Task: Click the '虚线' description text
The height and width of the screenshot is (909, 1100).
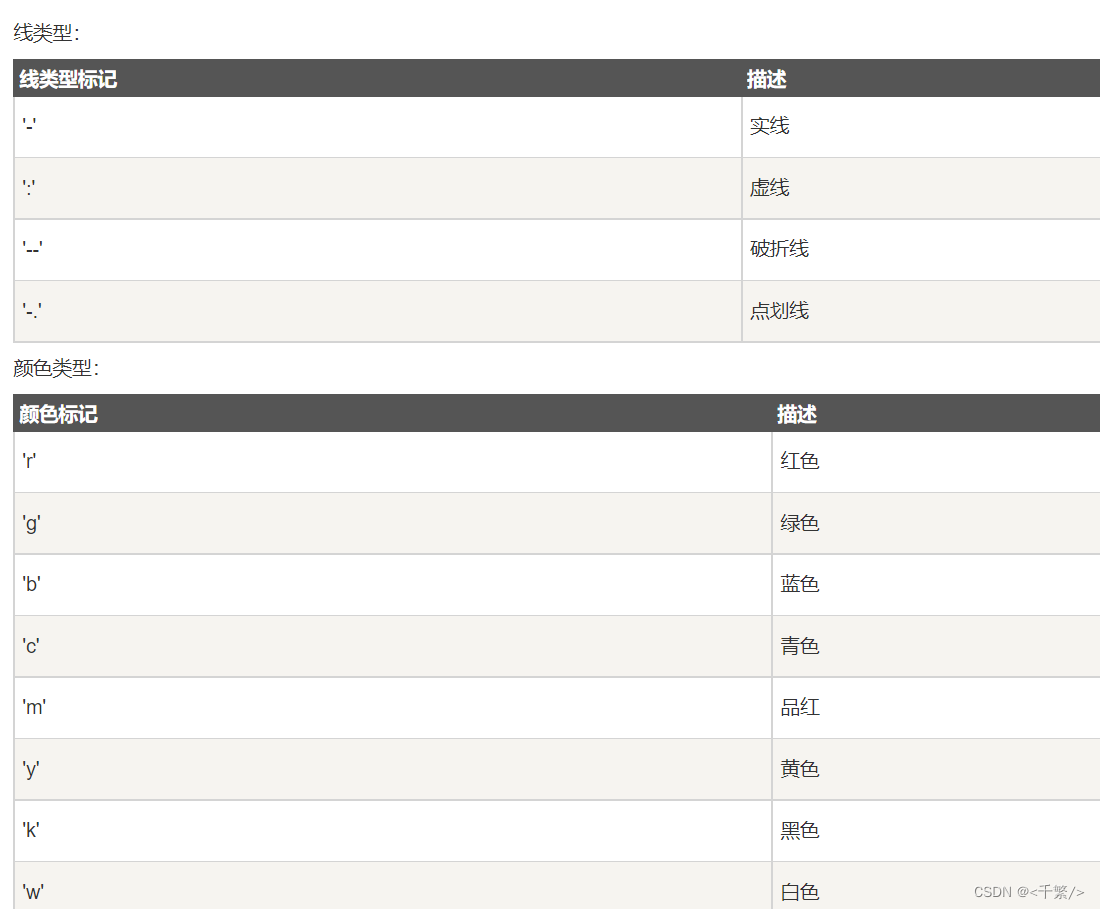Action: (769, 187)
